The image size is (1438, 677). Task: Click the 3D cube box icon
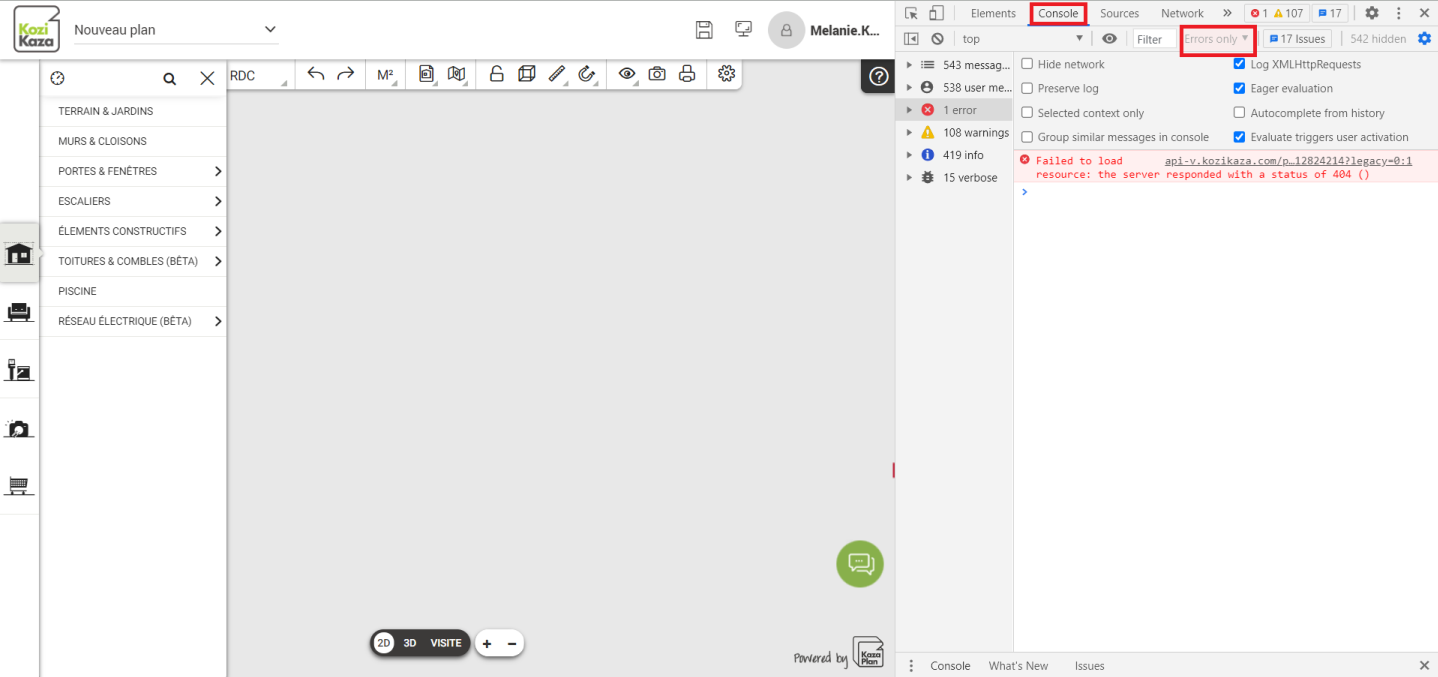(x=527, y=74)
